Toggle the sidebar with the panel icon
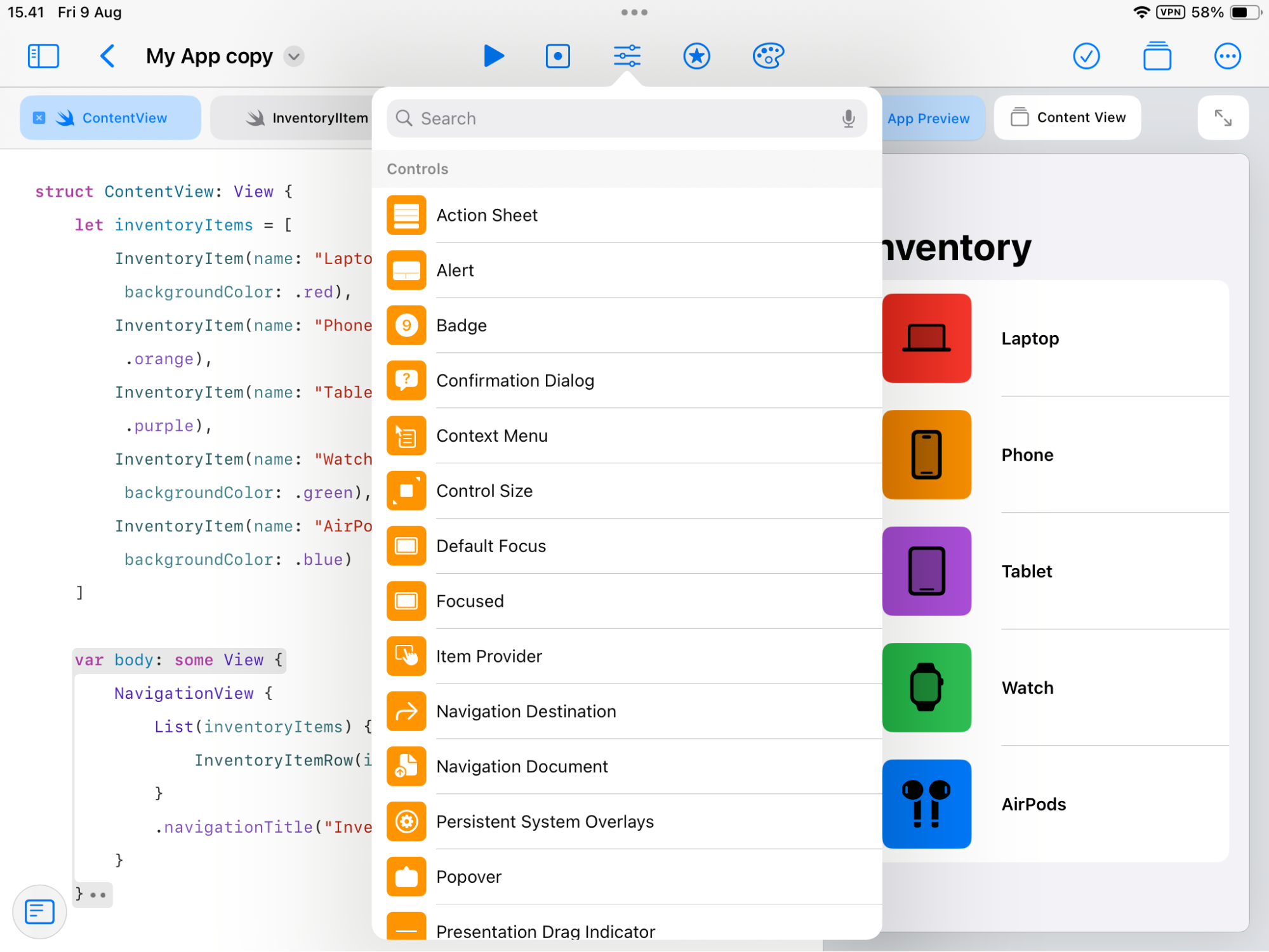Screen dimensions: 1269x952 click(x=43, y=56)
